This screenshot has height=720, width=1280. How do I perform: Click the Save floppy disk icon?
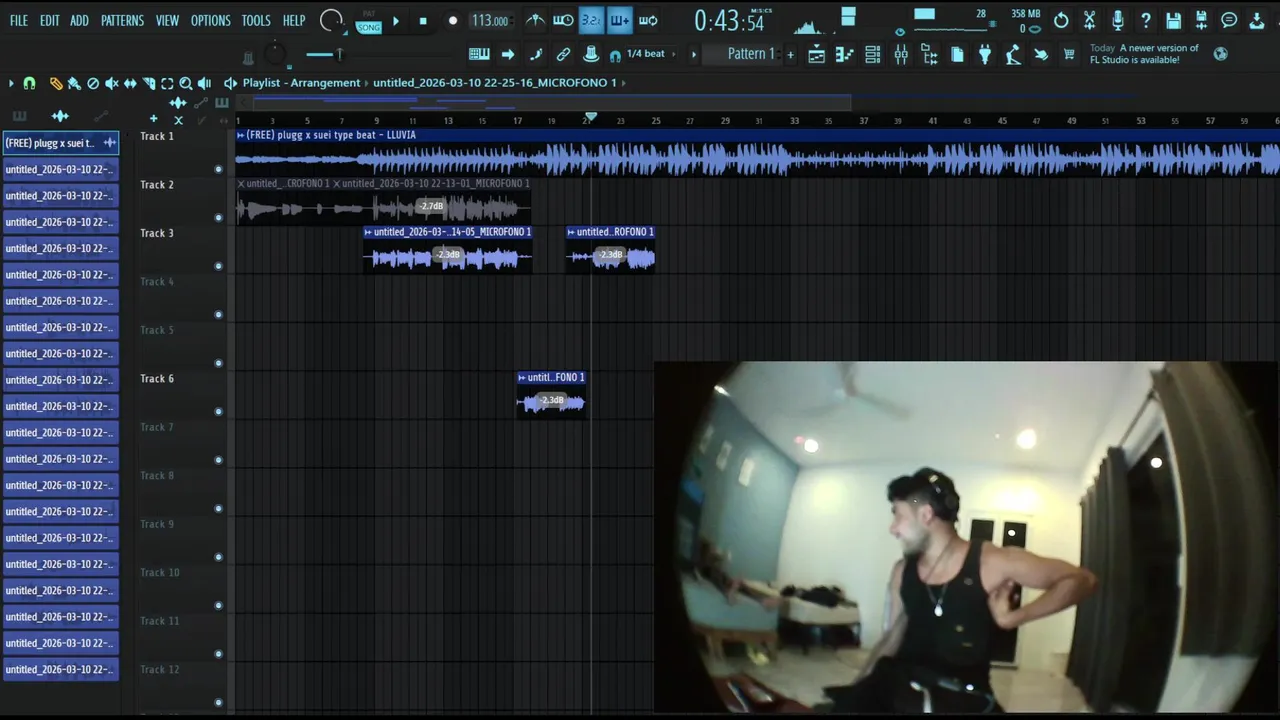1173,20
